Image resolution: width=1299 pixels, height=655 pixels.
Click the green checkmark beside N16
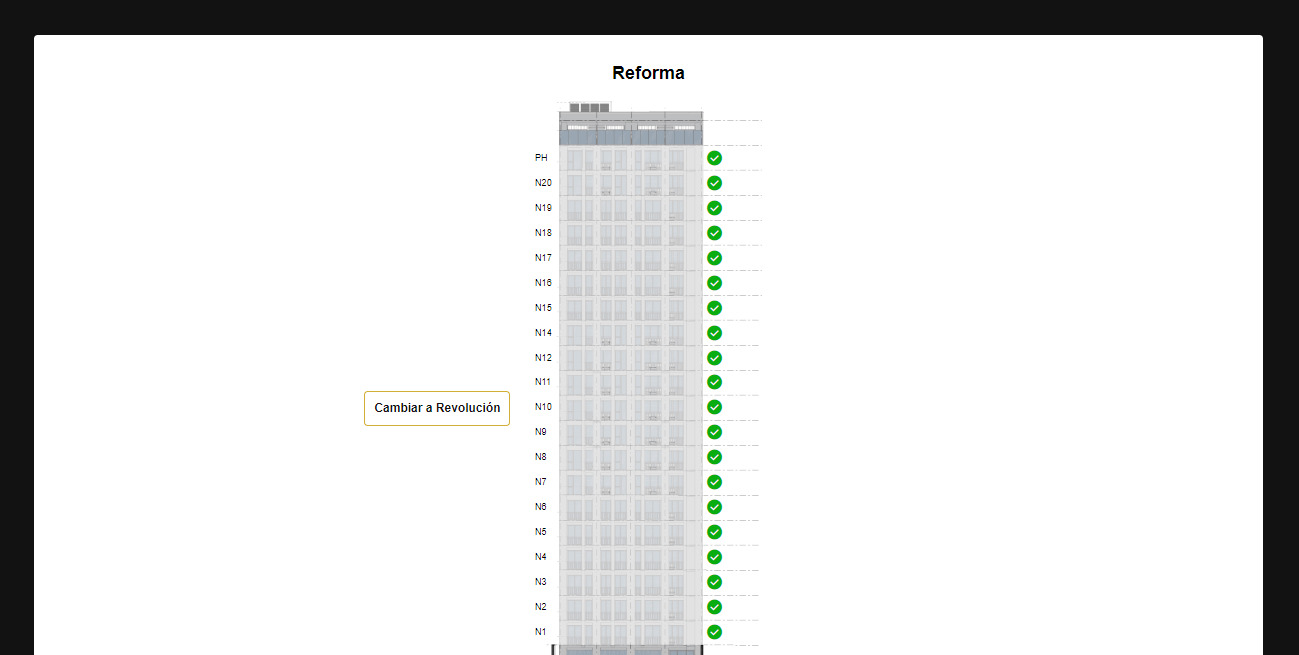click(x=714, y=283)
